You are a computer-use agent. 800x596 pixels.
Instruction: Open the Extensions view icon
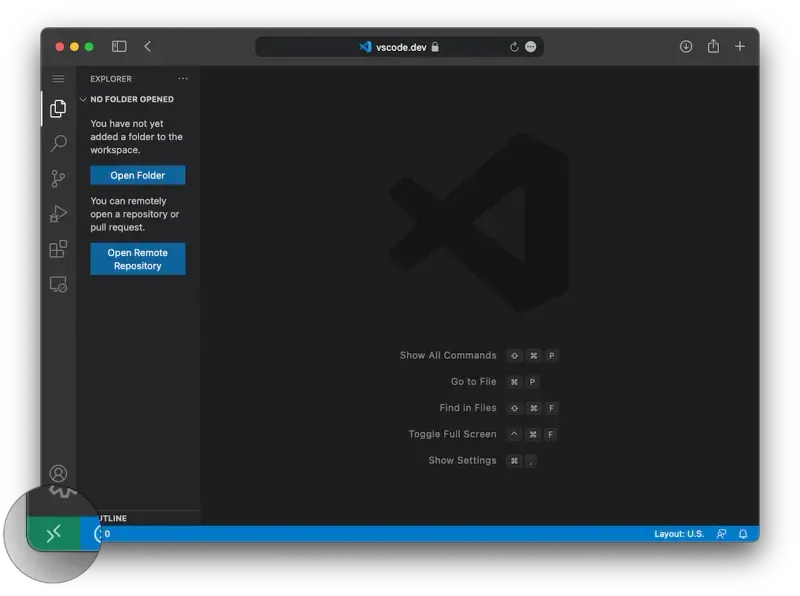(58, 249)
